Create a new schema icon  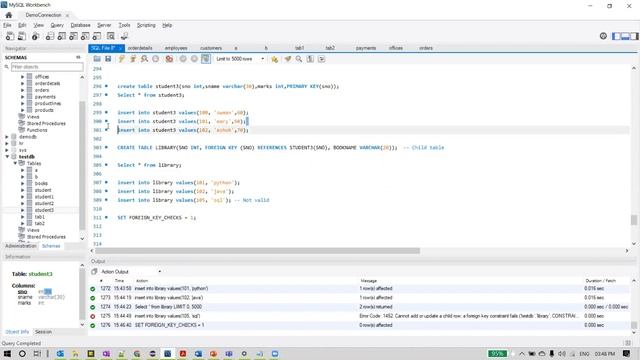[x=50, y=36]
